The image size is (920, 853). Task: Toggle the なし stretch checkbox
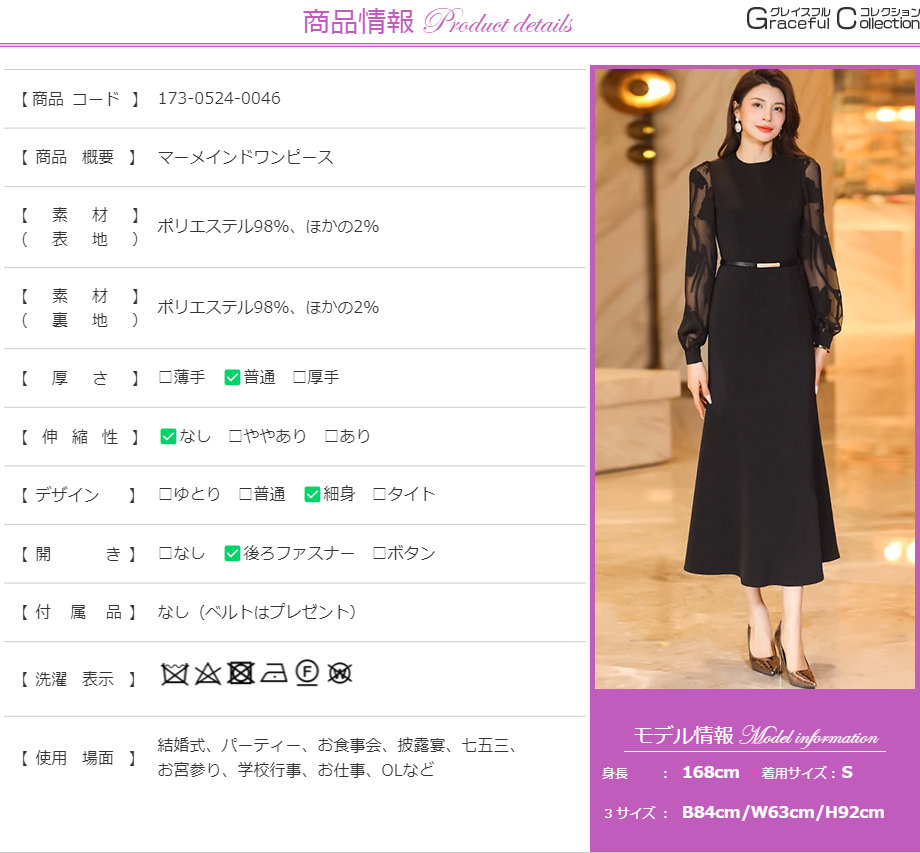pos(168,436)
